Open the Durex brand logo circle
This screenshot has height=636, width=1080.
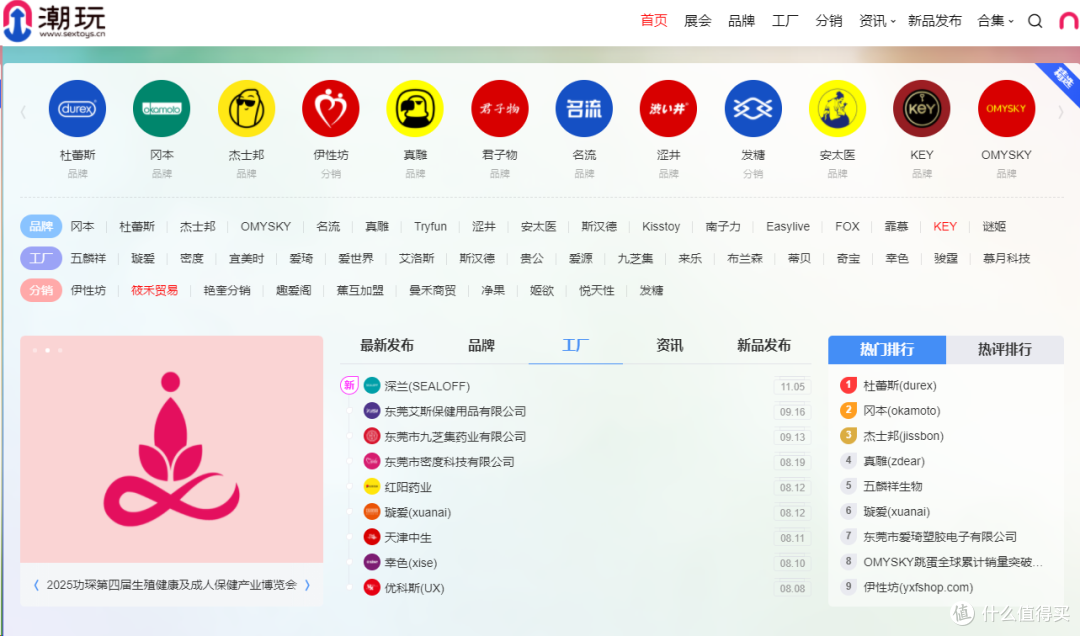[77, 109]
